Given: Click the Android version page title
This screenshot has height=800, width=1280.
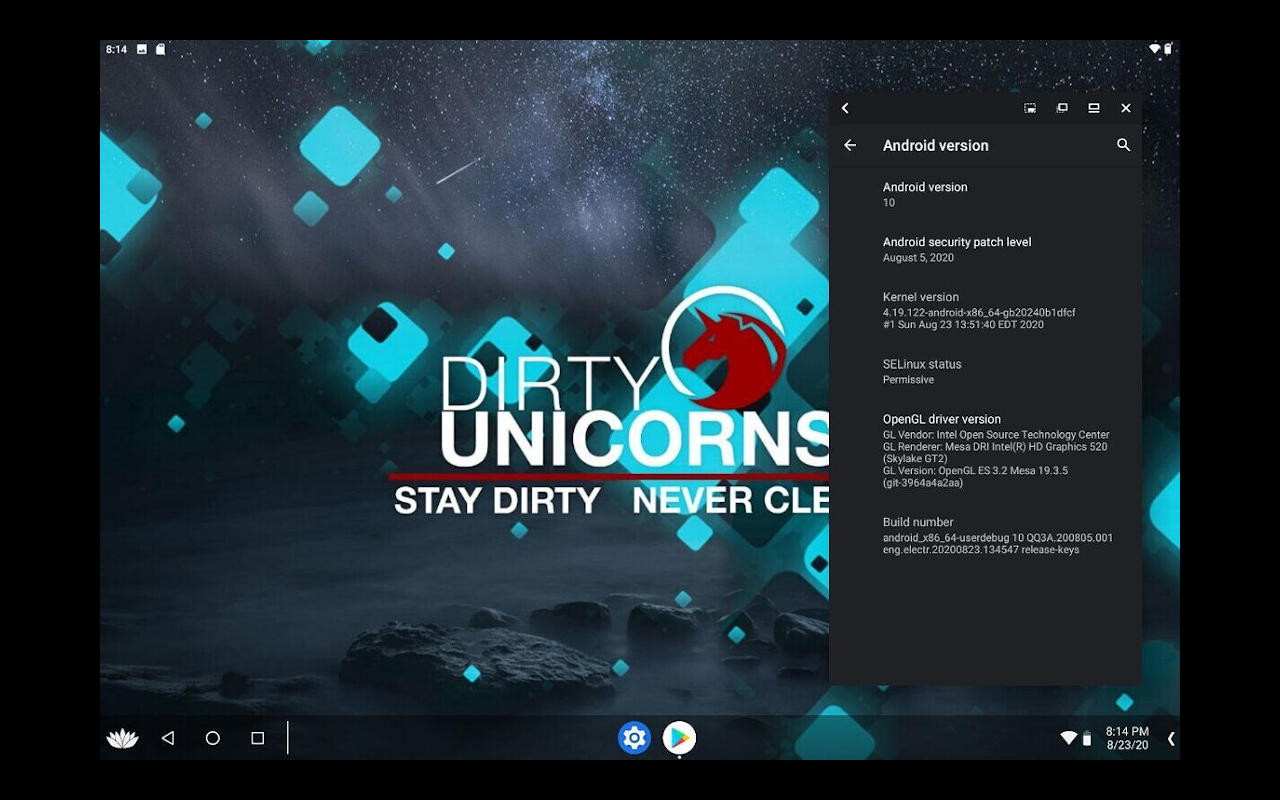Looking at the screenshot, I should (935, 145).
